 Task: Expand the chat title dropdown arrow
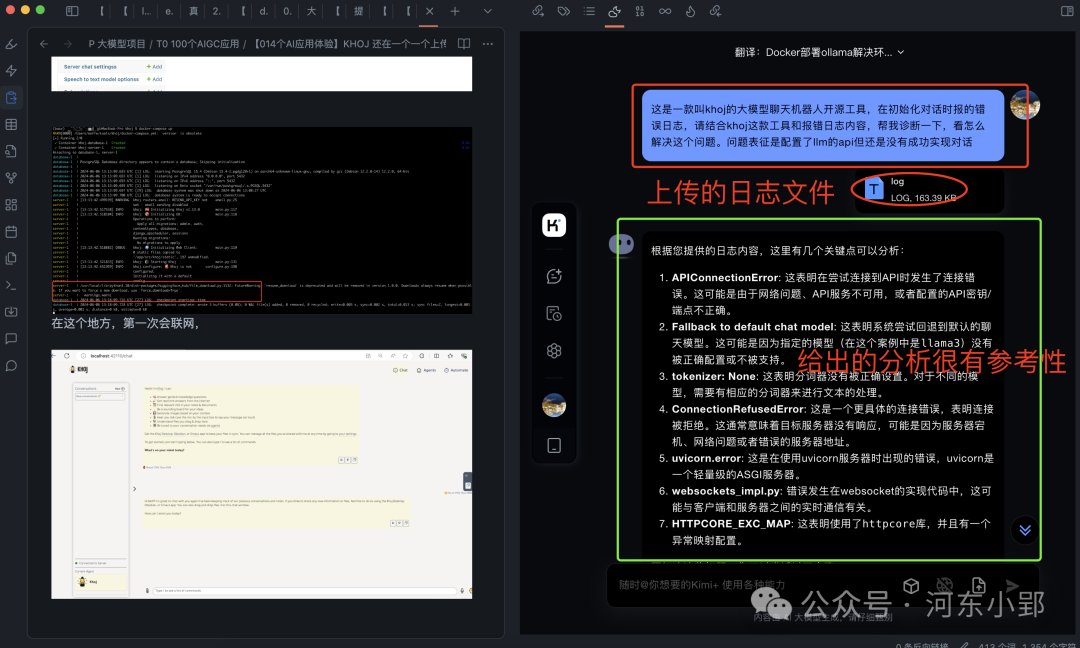901,52
